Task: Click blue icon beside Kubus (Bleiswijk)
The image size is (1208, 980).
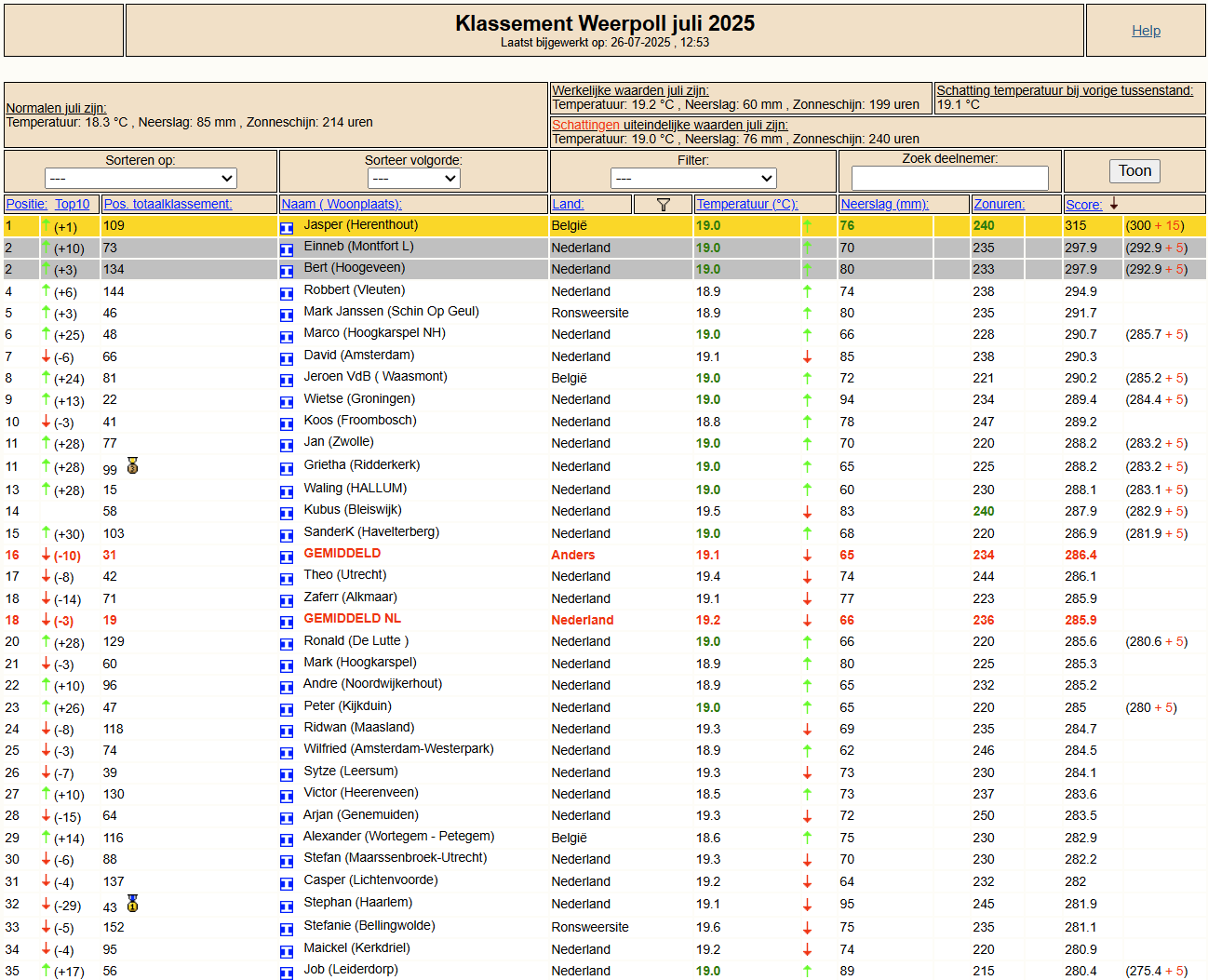Action: tap(287, 512)
